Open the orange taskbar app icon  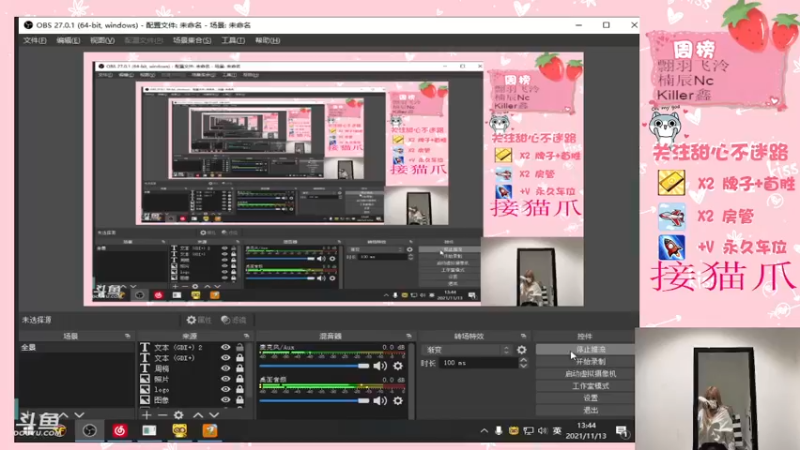pos(210,431)
